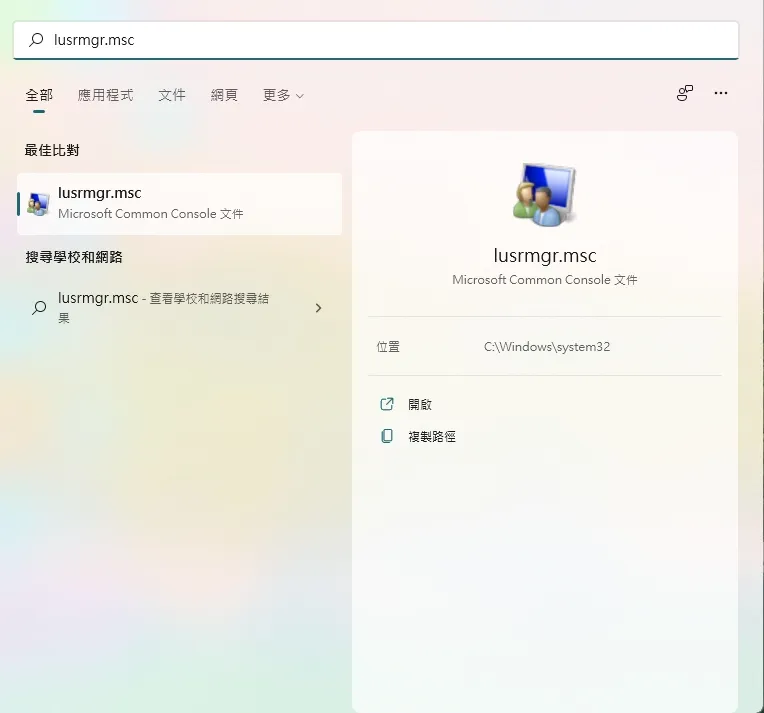Screen dimensions: 764x713
Task: Click the magnifier icon beside web search suggestion
Action: pos(39,308)
